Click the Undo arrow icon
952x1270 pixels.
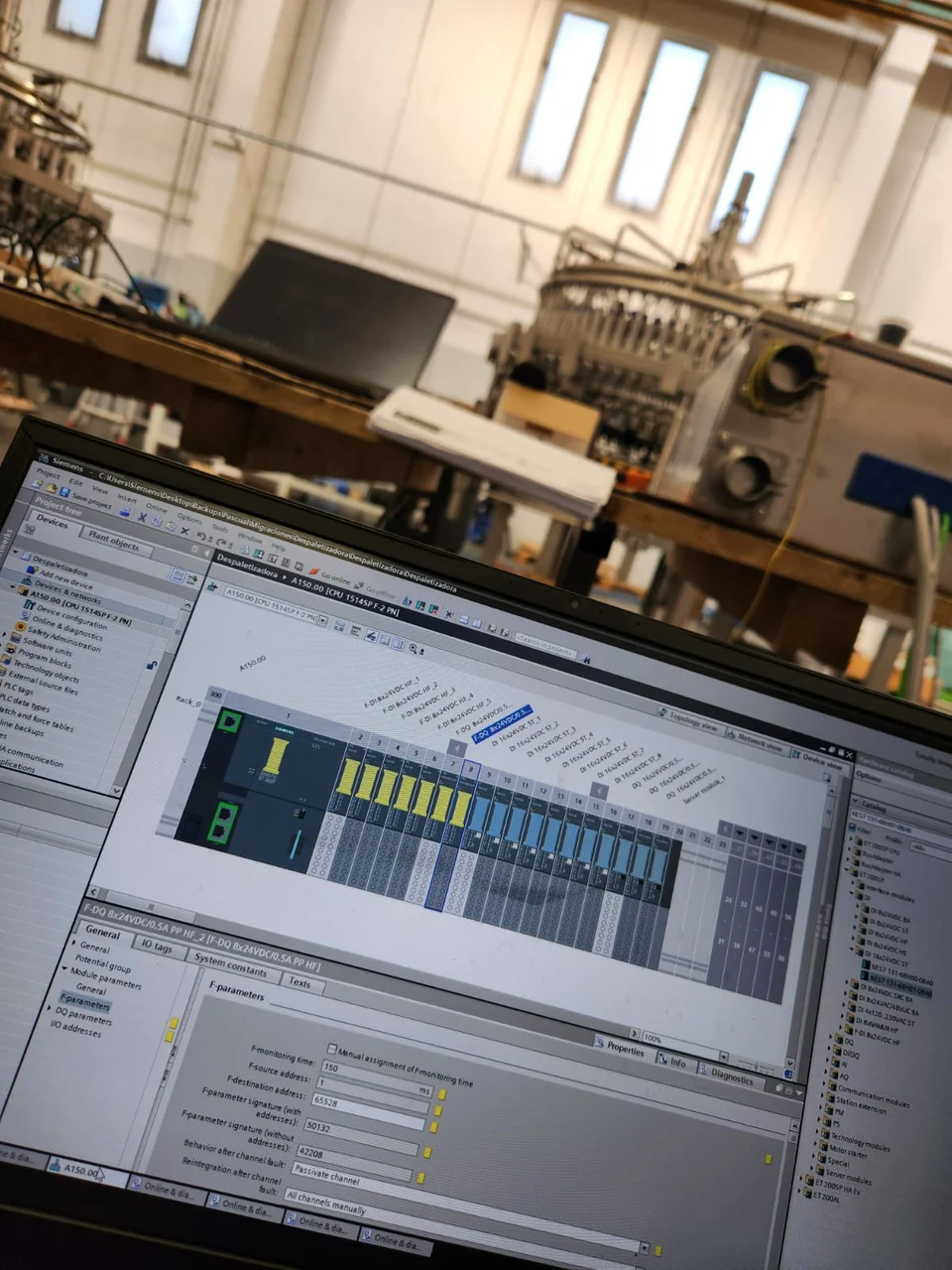[x=201, y=535]
